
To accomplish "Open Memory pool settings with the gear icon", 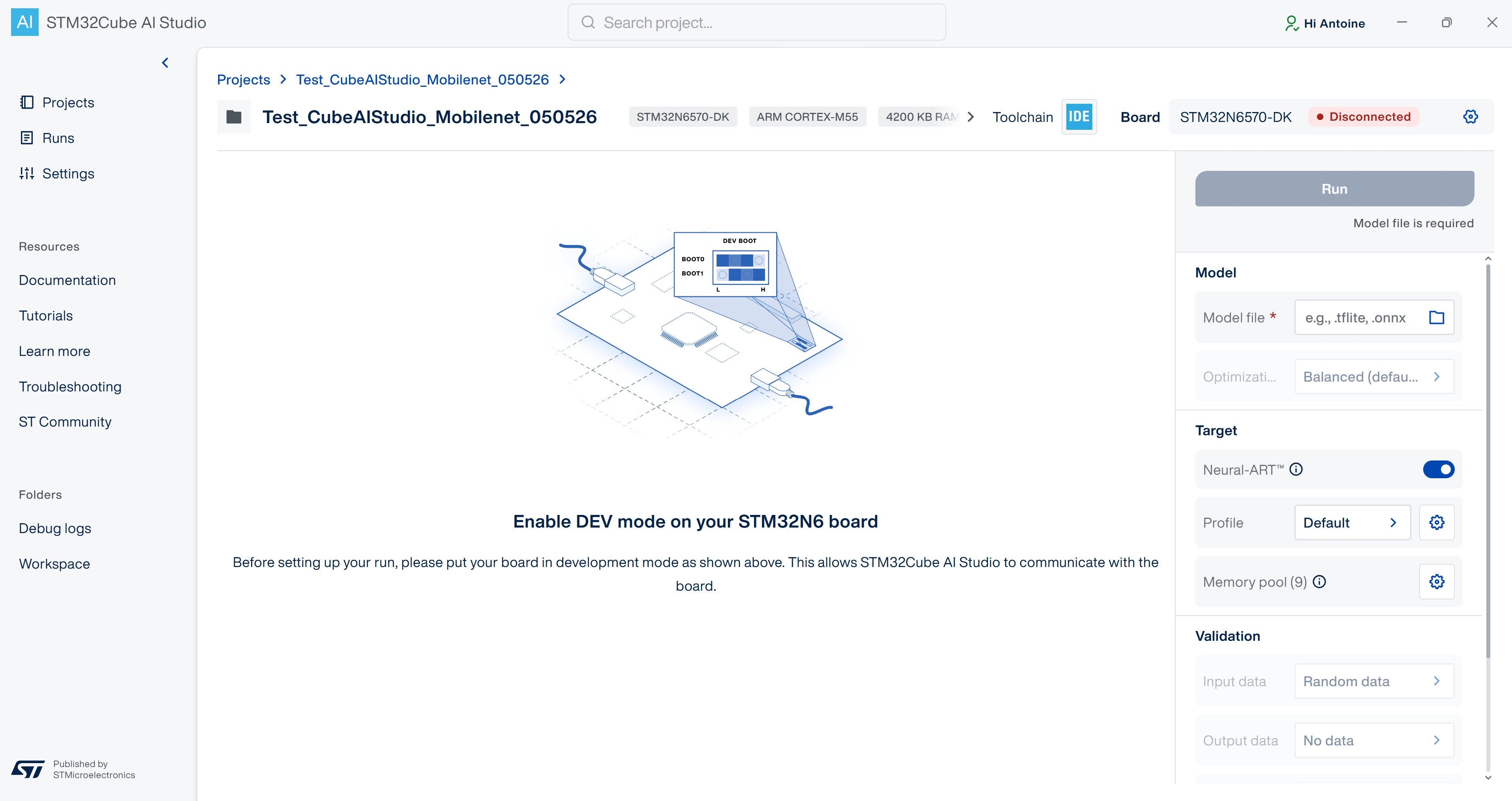I will tap(1436, 582).
